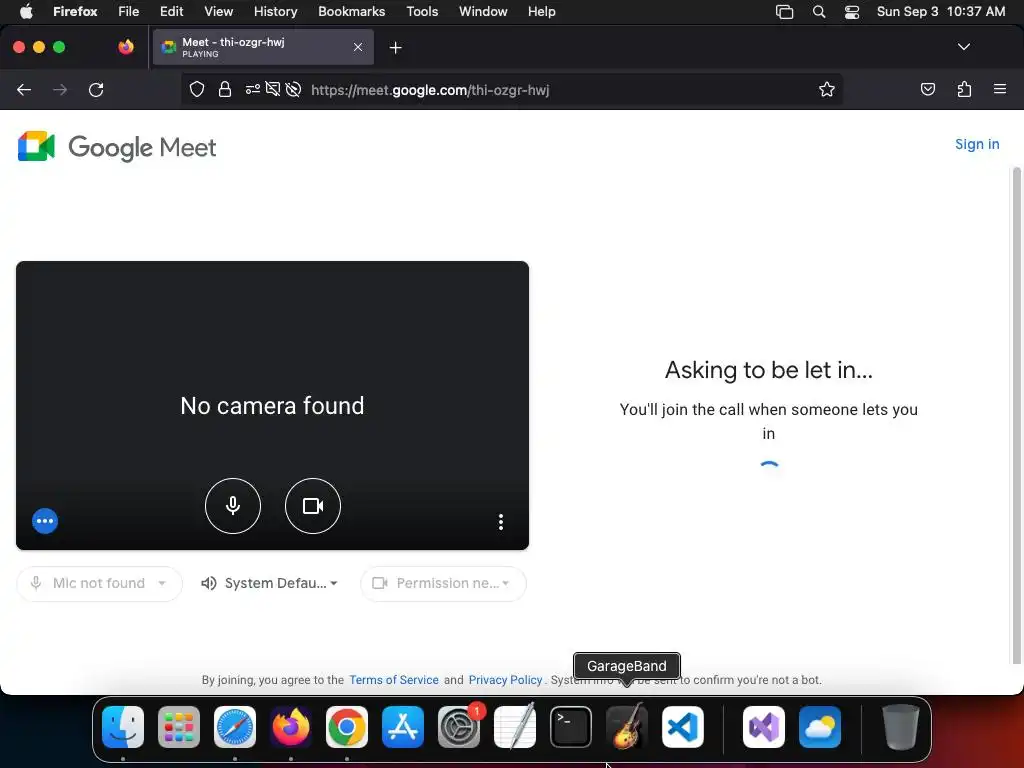Click the Sign in link
This screenshot has width=1024, height=768.
point(977,144)
